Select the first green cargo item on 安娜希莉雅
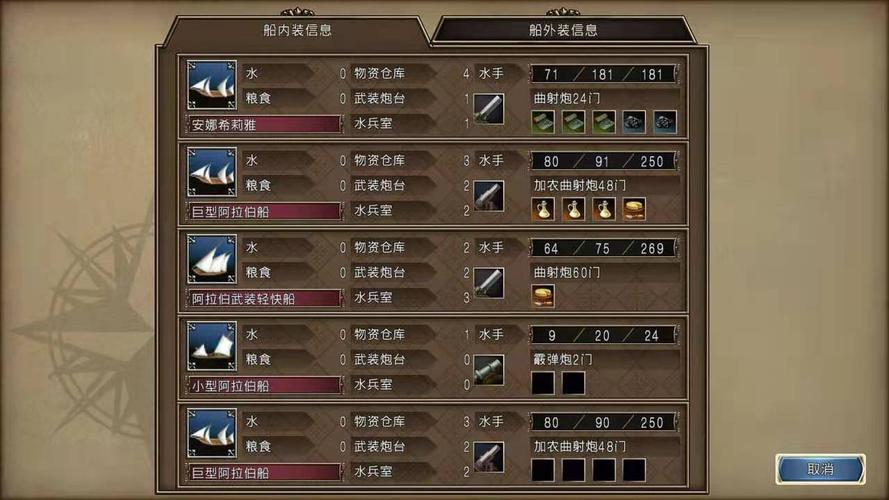This screenshot has height=500, width=889. tap(543, 122)
